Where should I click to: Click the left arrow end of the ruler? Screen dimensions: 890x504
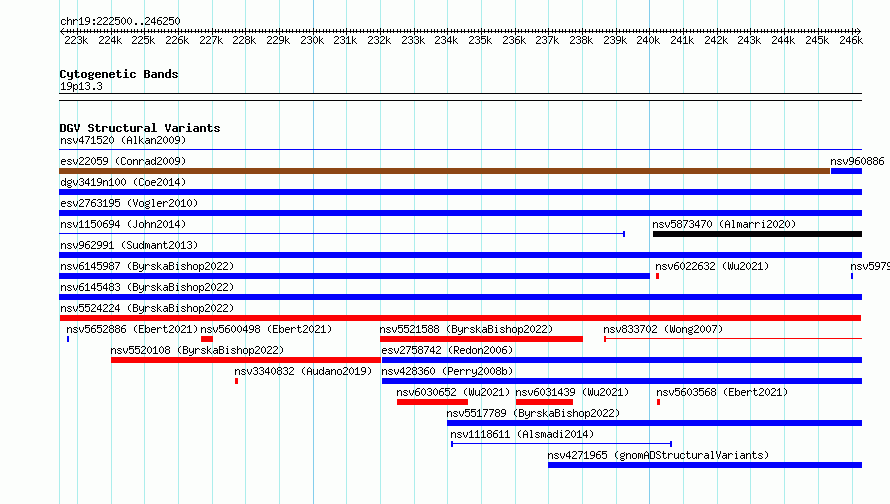(62, 31)
